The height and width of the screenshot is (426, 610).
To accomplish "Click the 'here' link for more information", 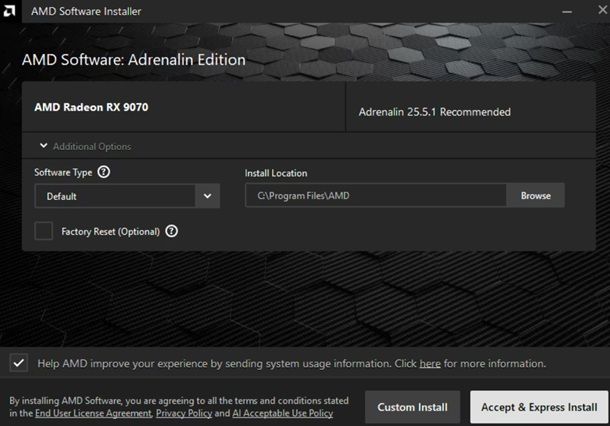I will point(430,364).
